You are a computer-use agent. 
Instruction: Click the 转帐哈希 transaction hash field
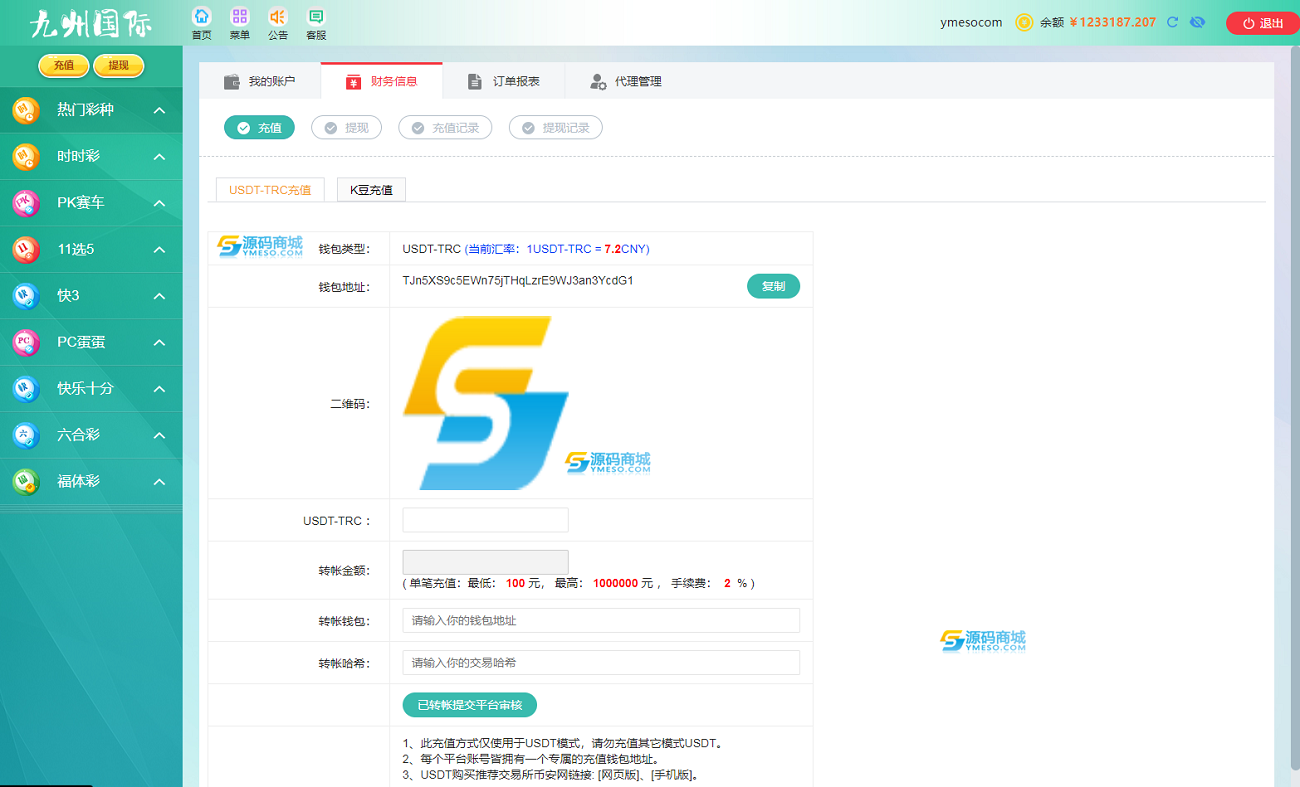point(601,663)
